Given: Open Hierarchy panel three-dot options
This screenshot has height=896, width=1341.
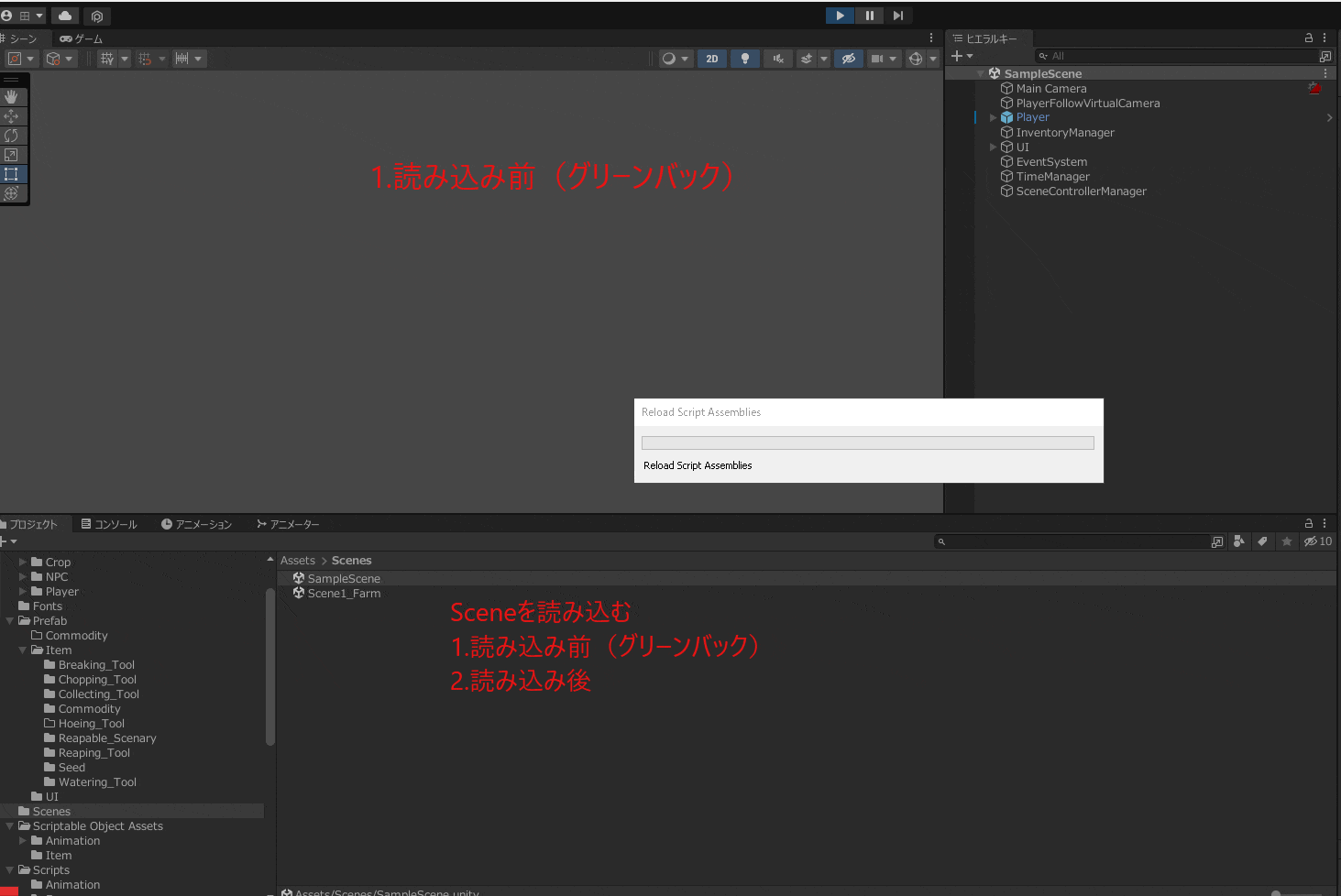Looking at the screenshot, I should (x=1325, y=38).
